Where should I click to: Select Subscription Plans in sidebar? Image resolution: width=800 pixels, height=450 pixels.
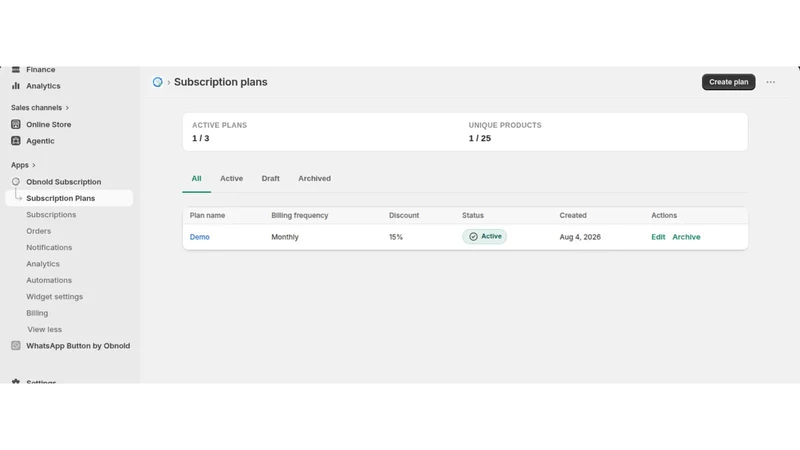[69, 198]
